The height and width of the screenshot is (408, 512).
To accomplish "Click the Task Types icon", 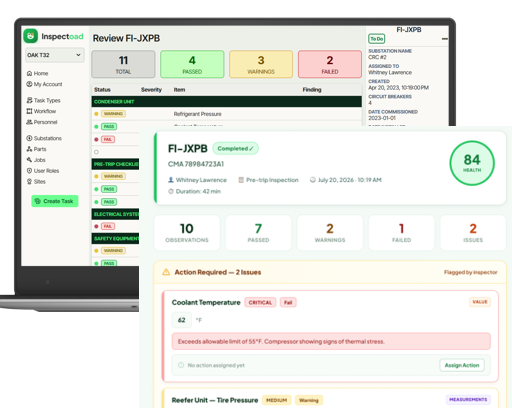I will click(29, 100).
